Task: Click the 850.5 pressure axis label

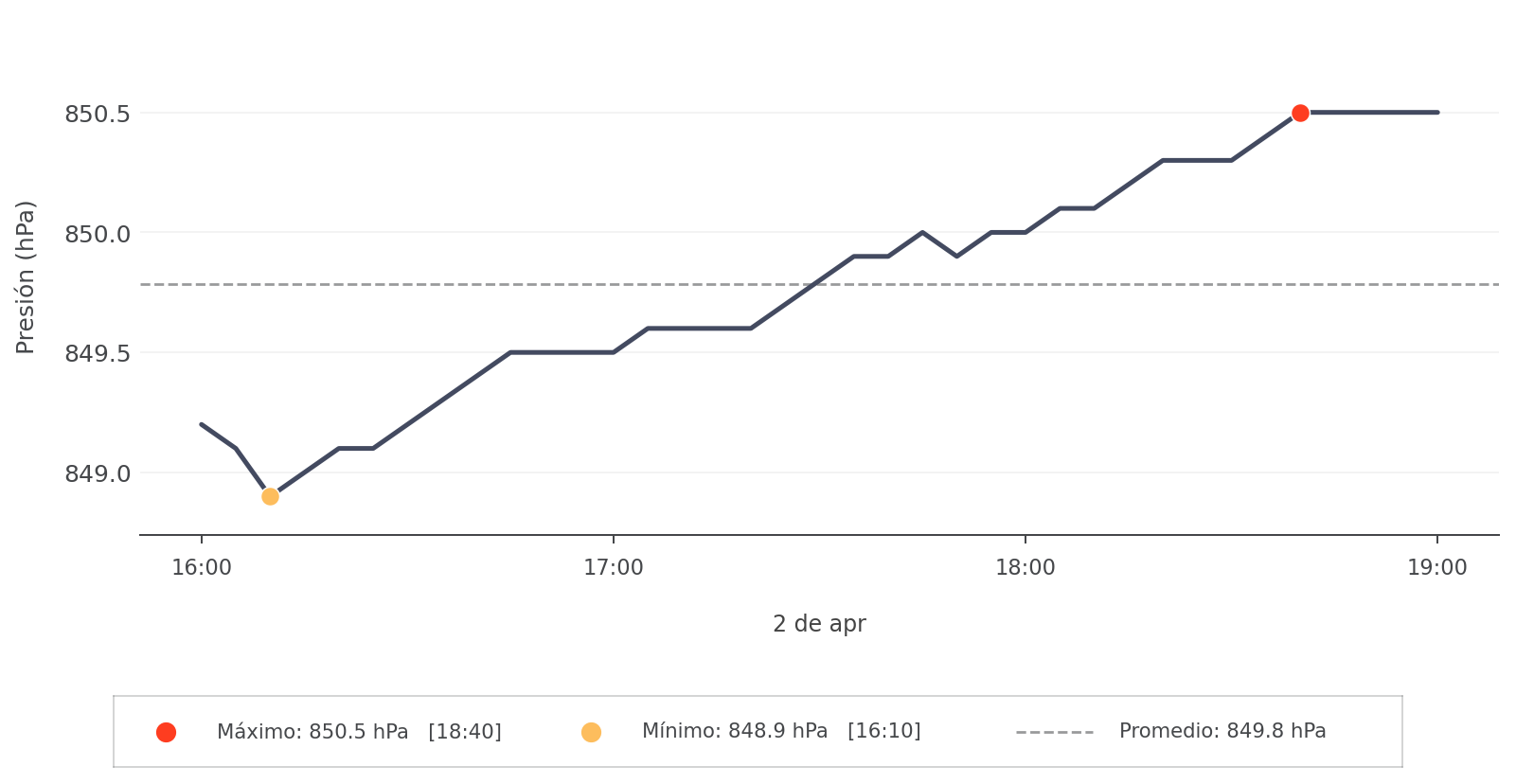Action: click(98, 115)
